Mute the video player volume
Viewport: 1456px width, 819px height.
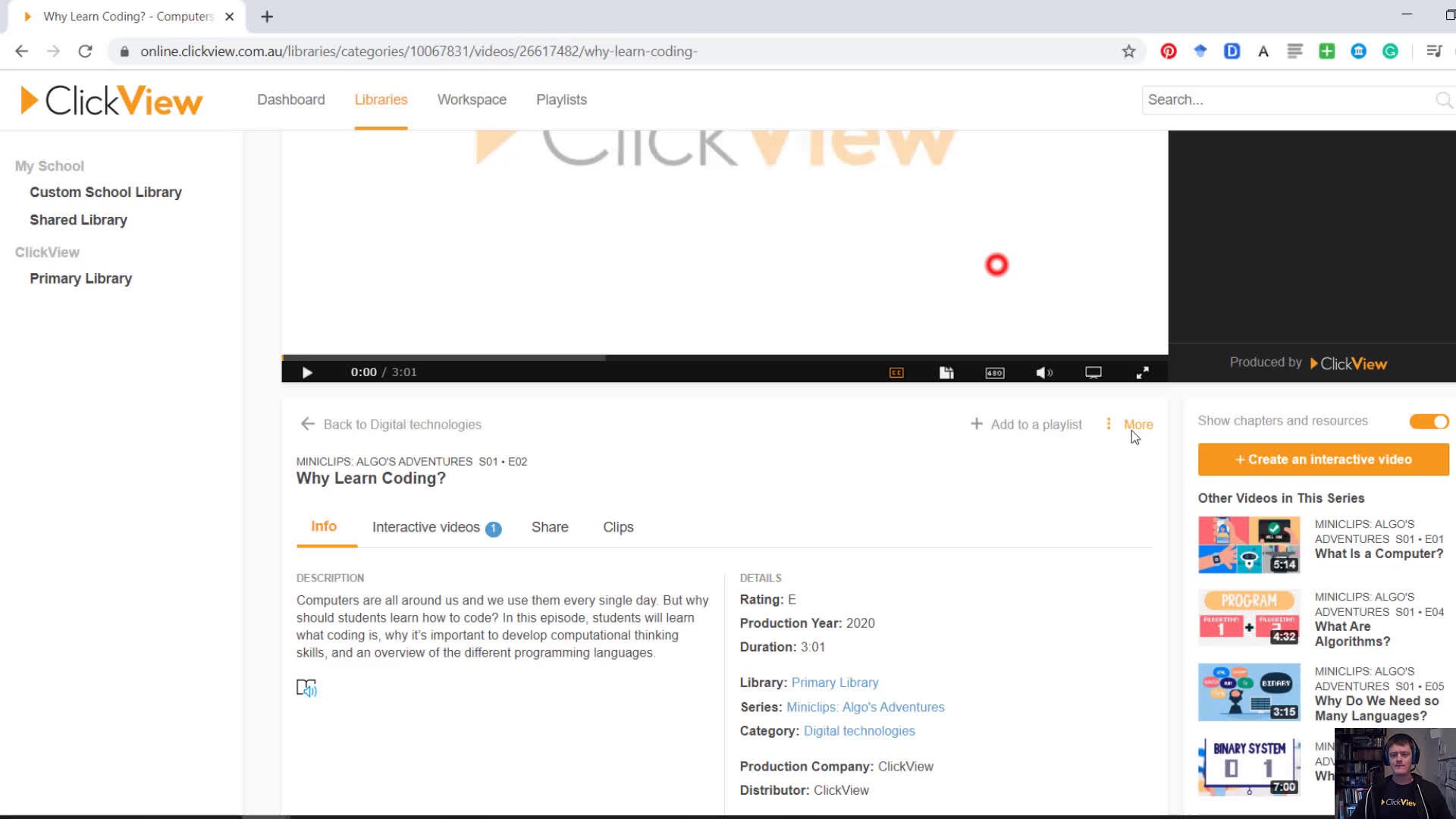[1044, 372]
